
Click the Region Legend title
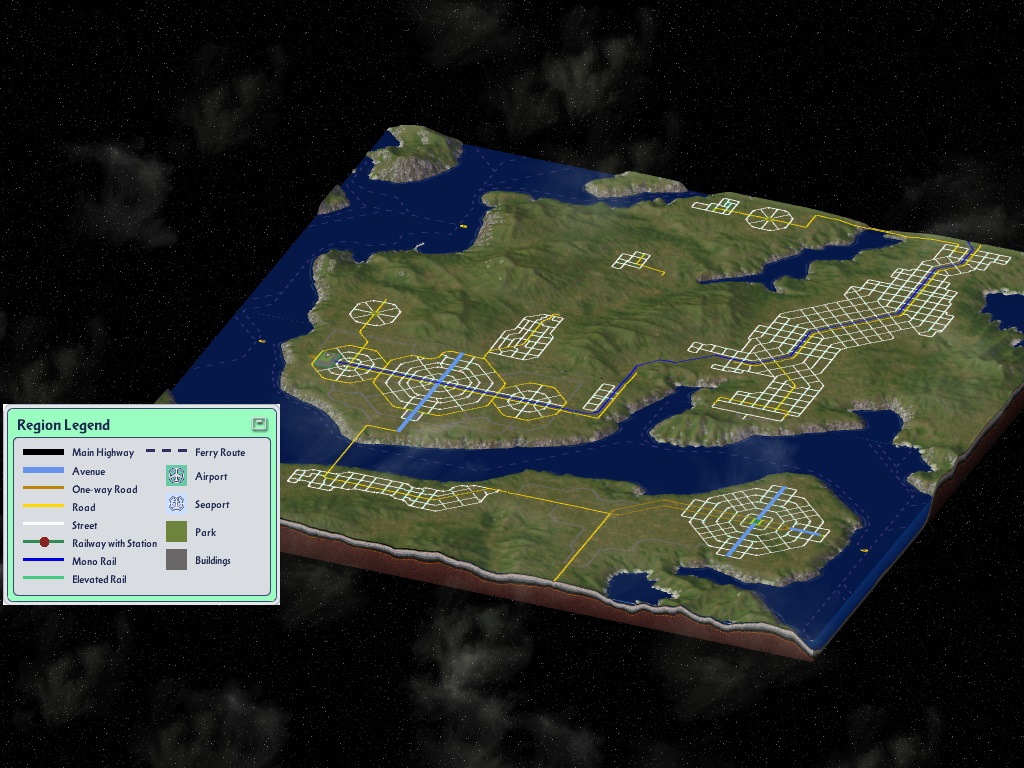click(x=63, y=425)
